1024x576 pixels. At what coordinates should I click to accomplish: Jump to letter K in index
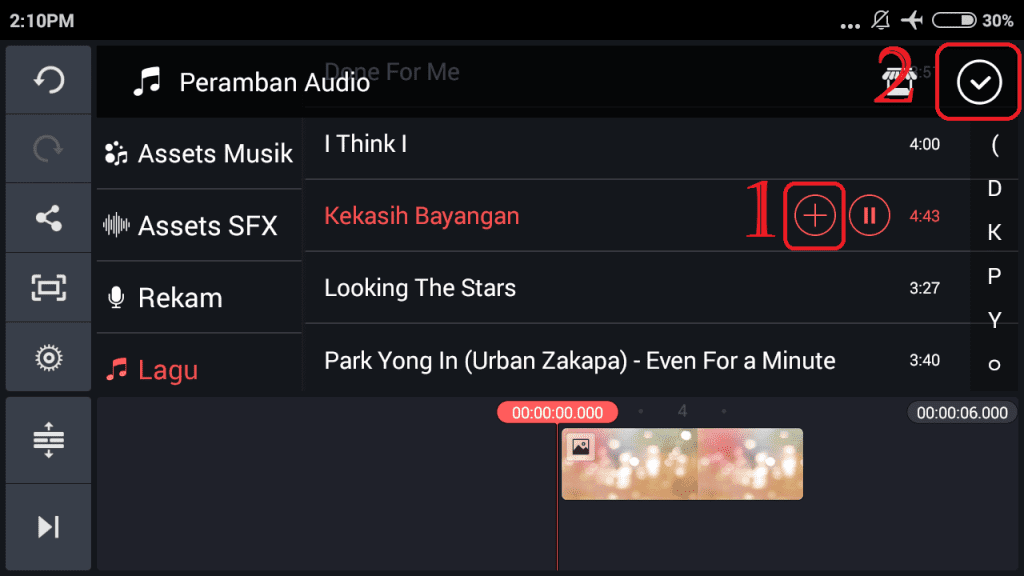(x=994, y=233)
